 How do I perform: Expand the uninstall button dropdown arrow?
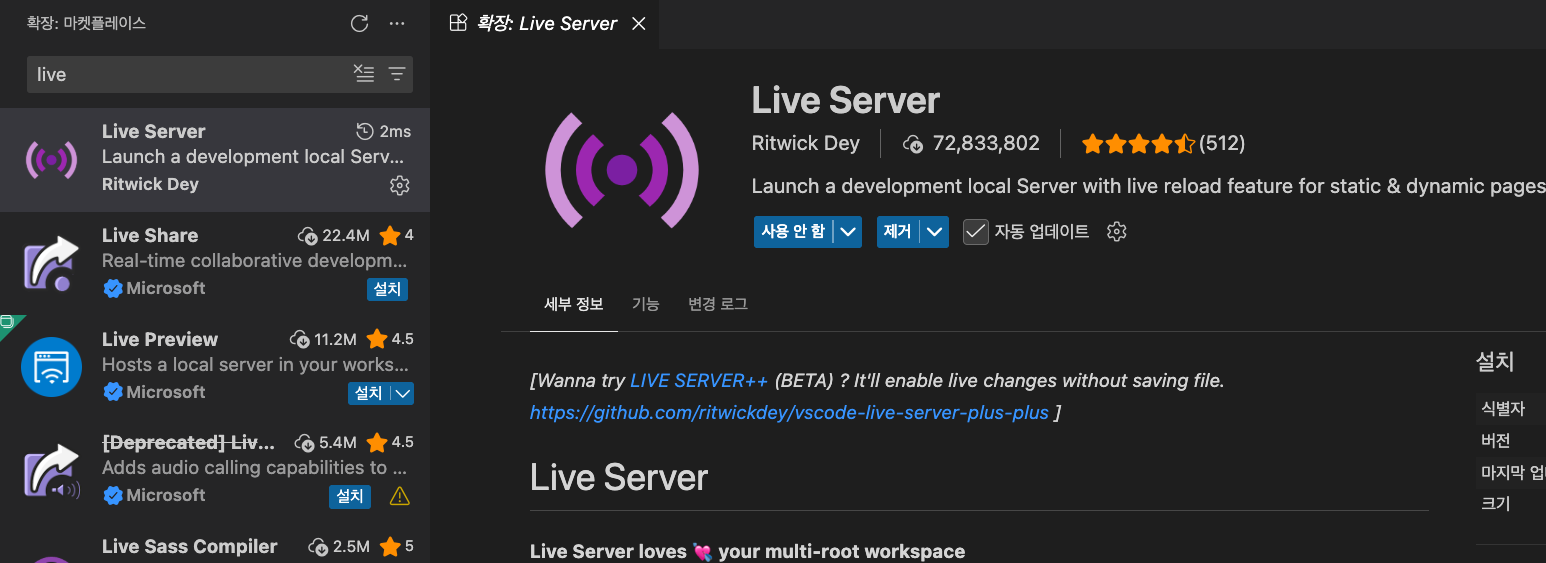coord(935,232)
